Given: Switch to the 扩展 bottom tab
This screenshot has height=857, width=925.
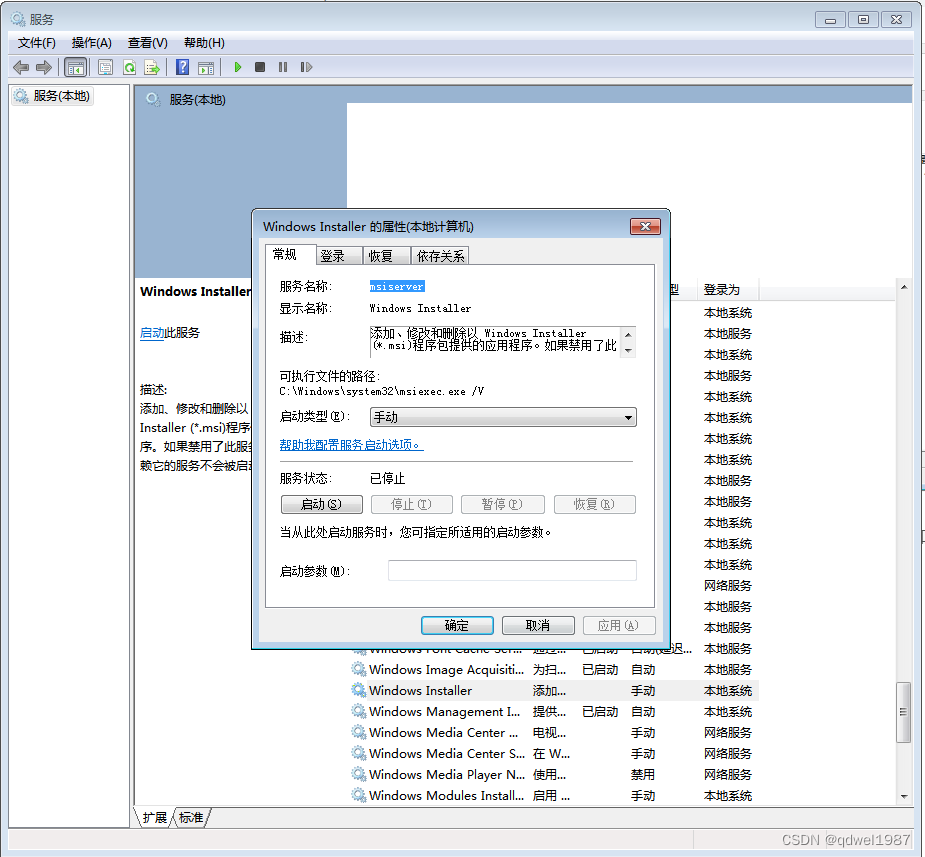Looking at the screenshot, I should pos(155,817).
